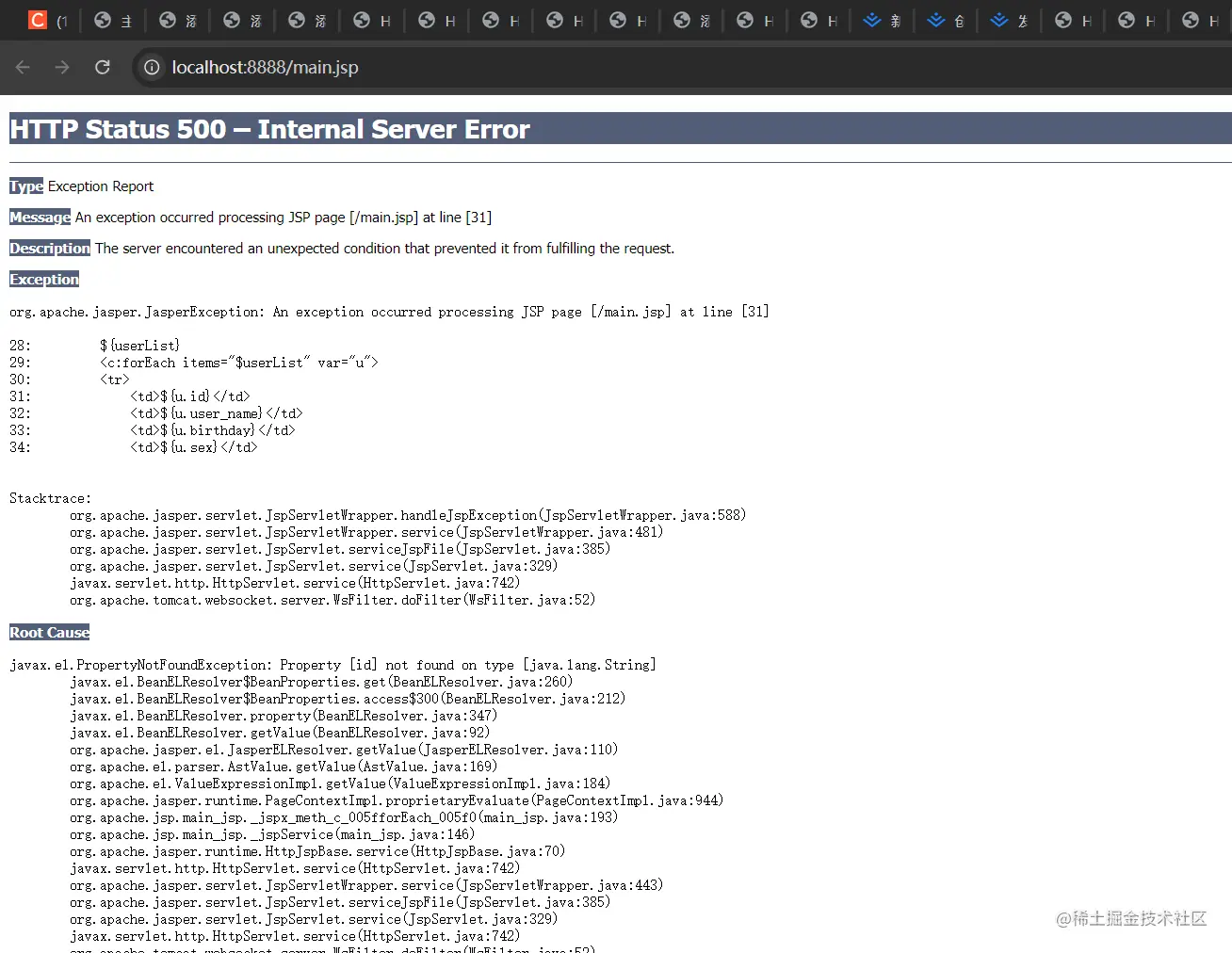Click the JasperELResolver.getValue stack line
This screenshot has width=1232, height=953.
tap(344, 750)
